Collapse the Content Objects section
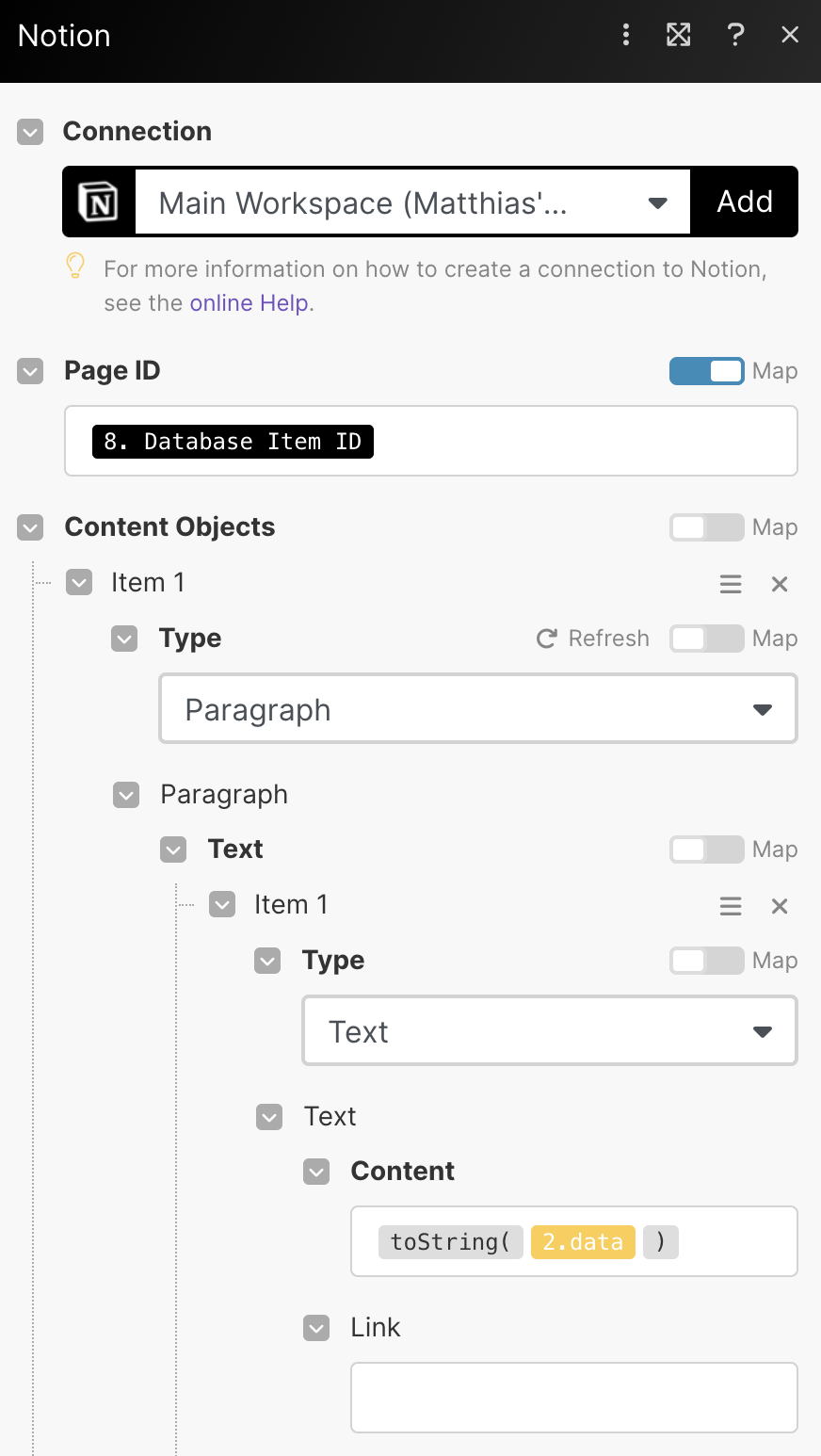 pyautogui.click(x=30, y=527)
